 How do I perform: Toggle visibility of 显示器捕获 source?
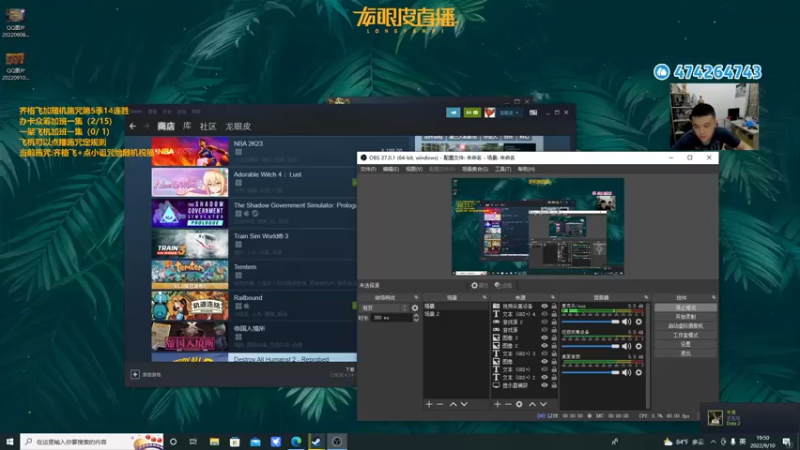pos(544,385)
